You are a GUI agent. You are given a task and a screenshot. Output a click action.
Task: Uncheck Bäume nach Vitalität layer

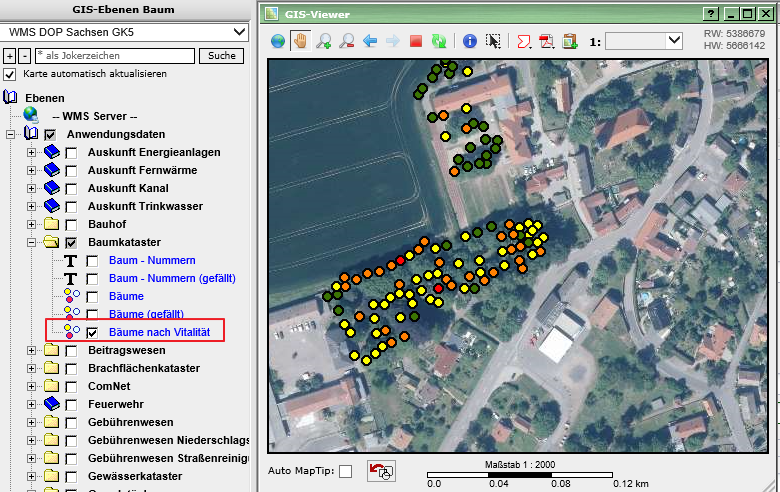(x=93, y=332)
